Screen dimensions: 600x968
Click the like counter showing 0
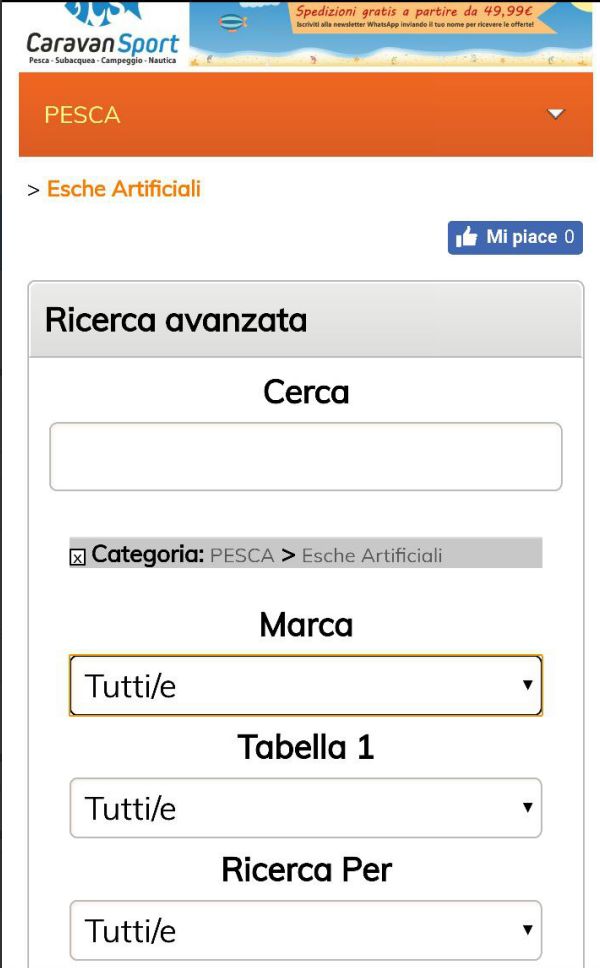coord(569,237)
